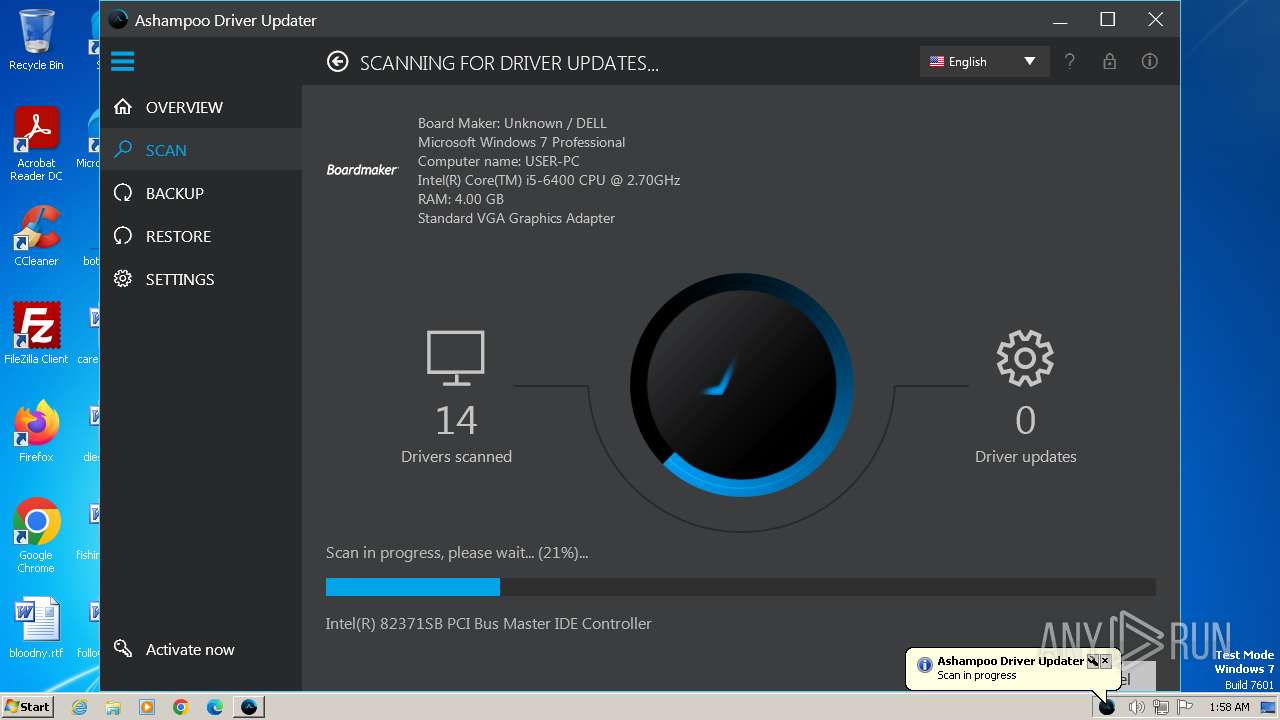
Task: Click the home icon next to Overview
Action: (123, 107)
